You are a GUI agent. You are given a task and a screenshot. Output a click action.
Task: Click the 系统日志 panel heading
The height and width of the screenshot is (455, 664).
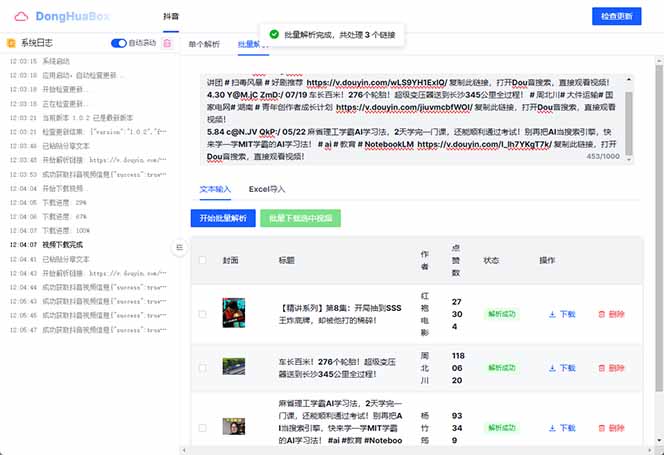[37, 43]
